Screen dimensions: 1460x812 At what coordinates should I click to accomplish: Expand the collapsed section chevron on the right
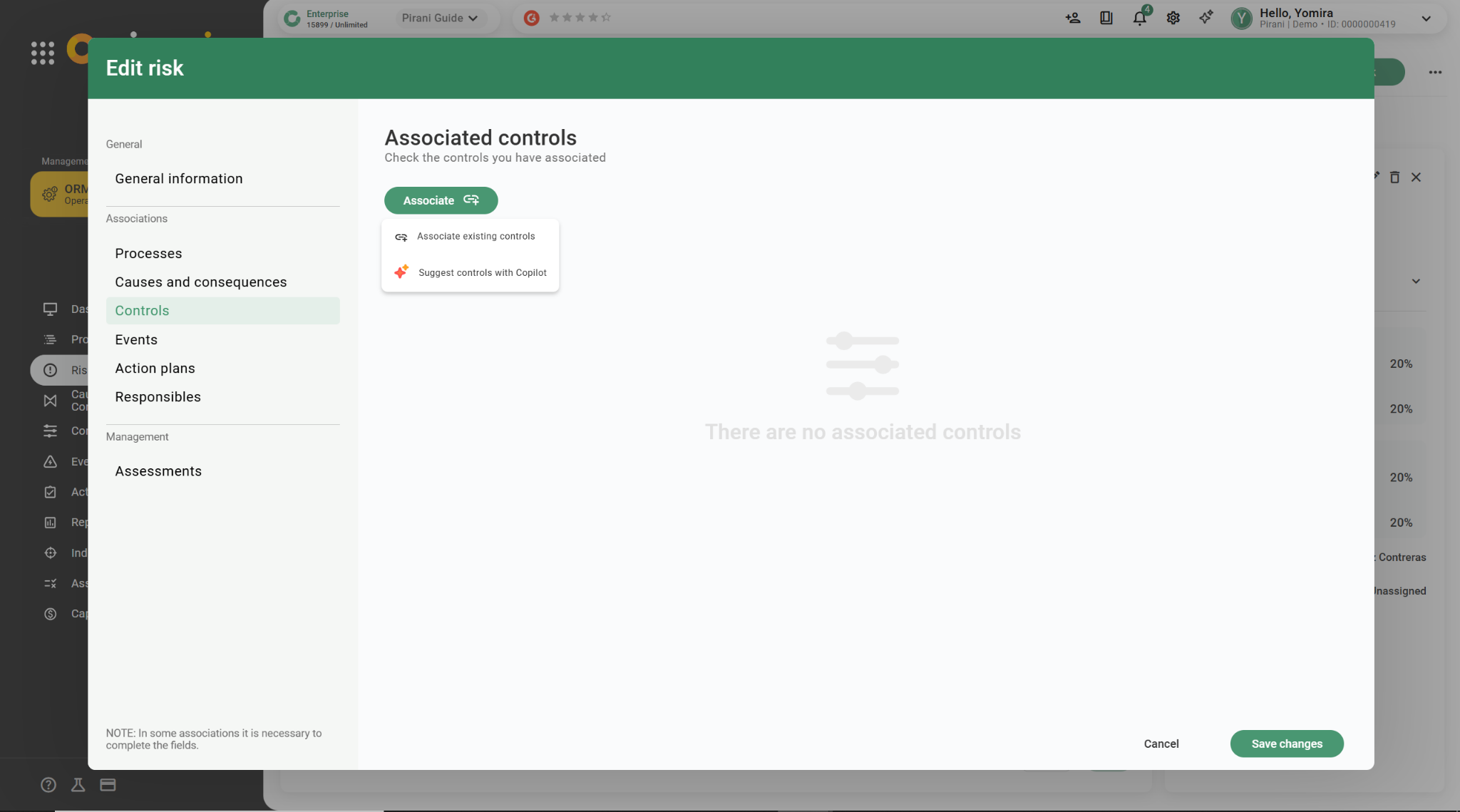1416,282
